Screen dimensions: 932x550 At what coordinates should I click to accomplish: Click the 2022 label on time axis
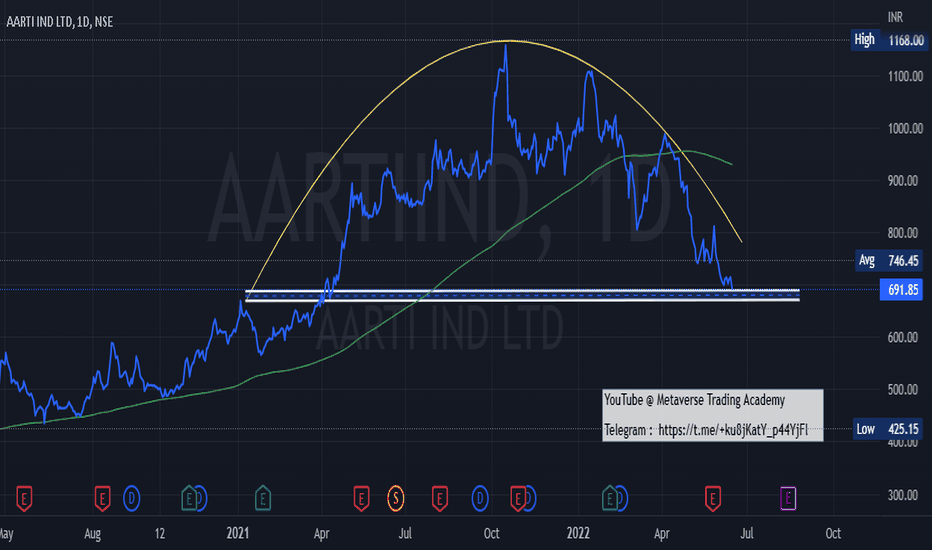[x=578, y=533]
